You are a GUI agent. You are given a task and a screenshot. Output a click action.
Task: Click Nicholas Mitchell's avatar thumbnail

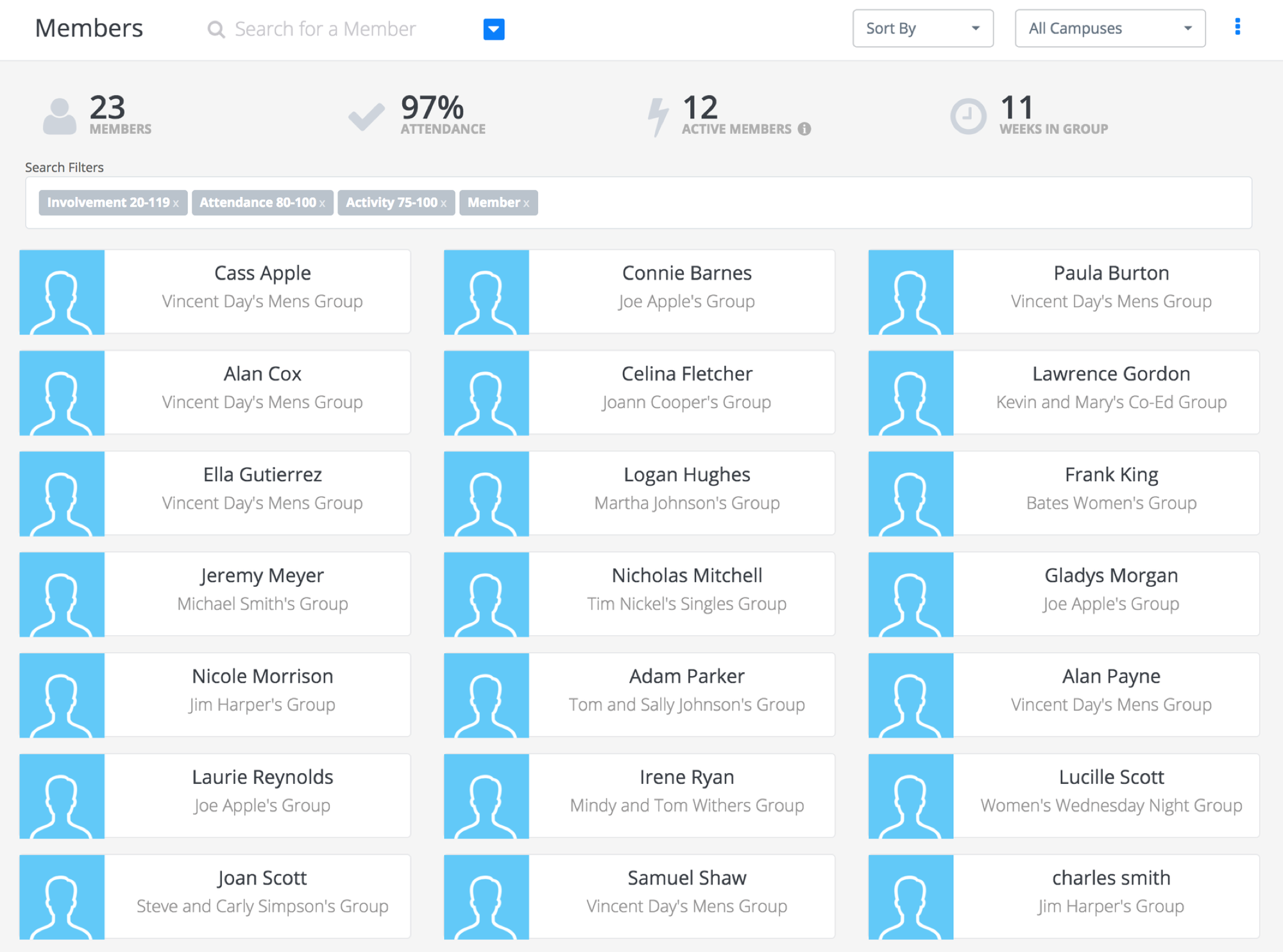pos(486,594)
